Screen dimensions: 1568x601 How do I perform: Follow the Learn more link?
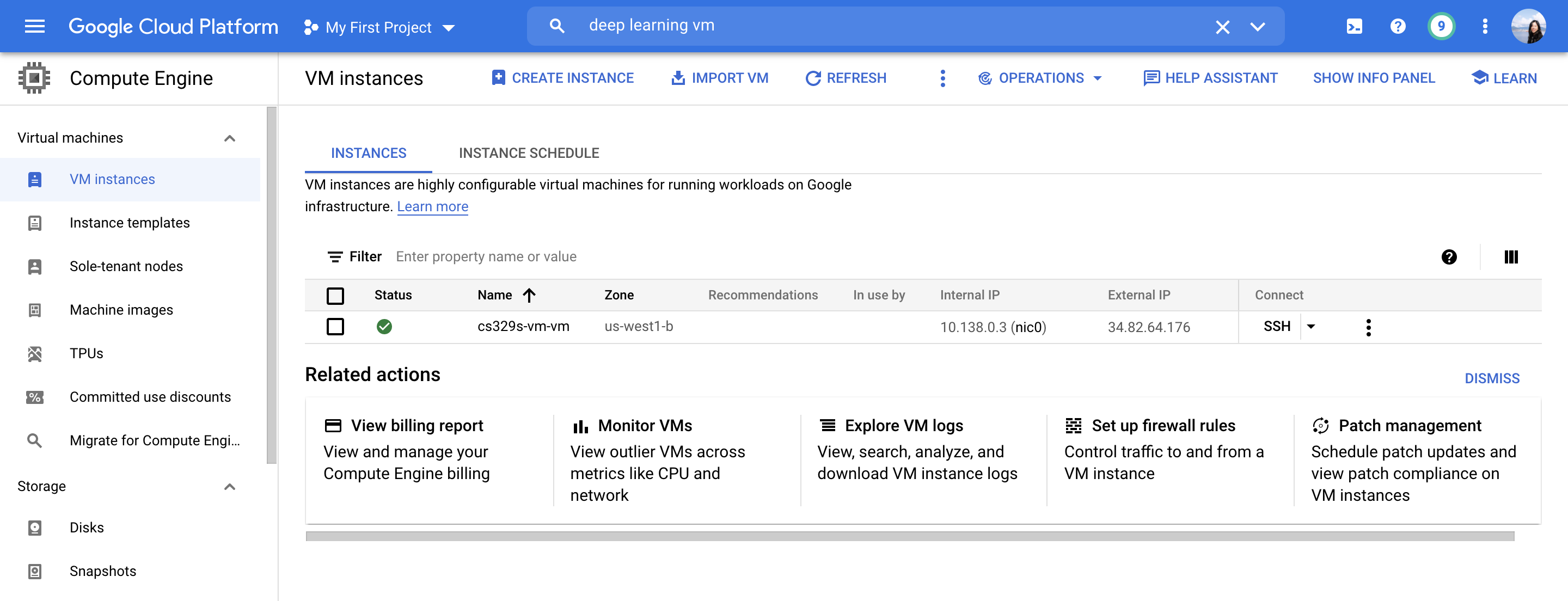(x=432, y=207)
